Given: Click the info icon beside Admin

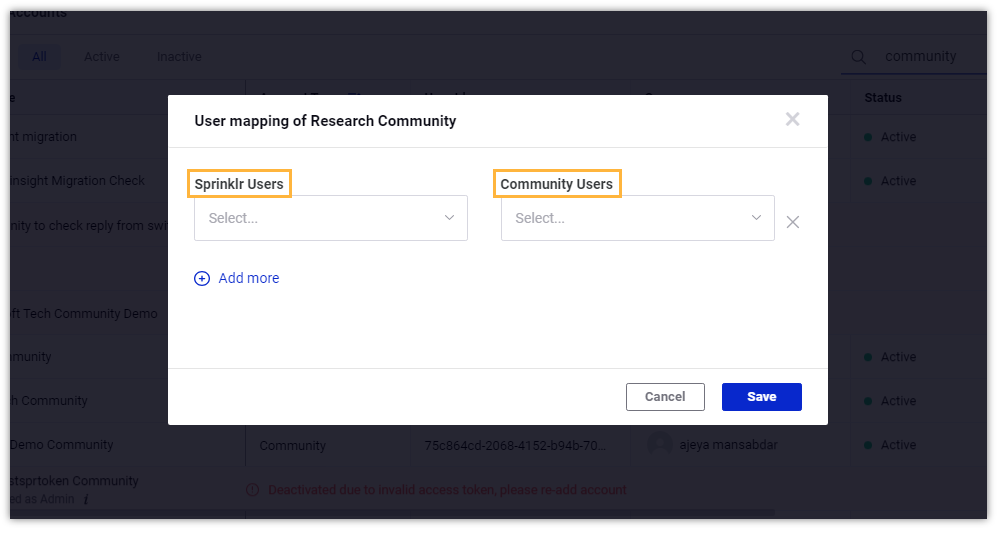Looking at the screenshot, I should tap(86, 499).
